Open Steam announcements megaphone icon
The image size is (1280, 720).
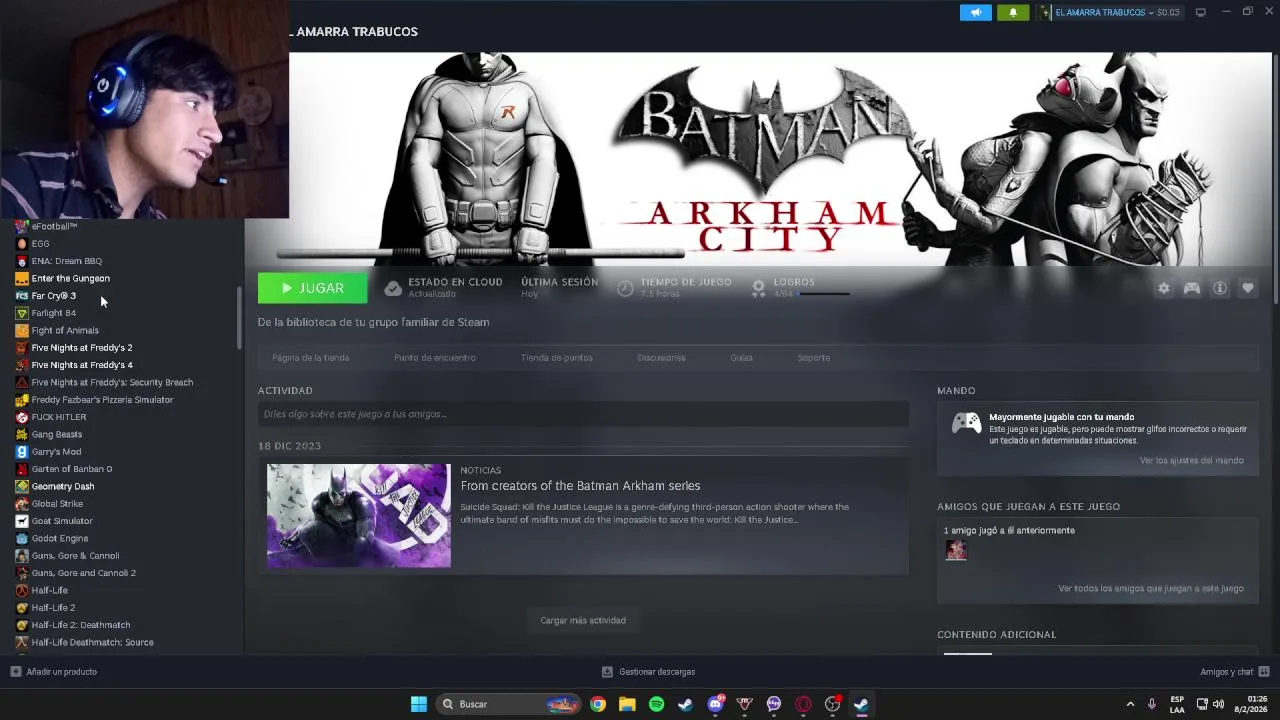(976, 12)
